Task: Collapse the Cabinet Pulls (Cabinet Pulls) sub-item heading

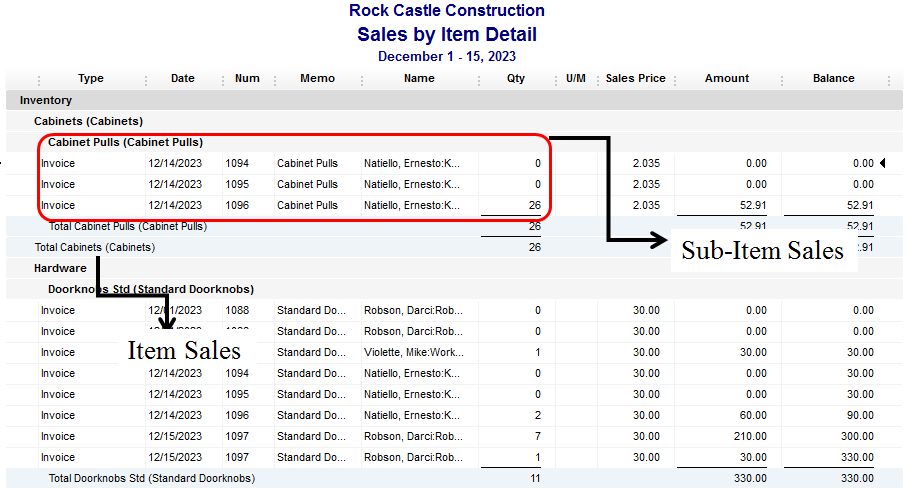Action: (x=125, y=142)
